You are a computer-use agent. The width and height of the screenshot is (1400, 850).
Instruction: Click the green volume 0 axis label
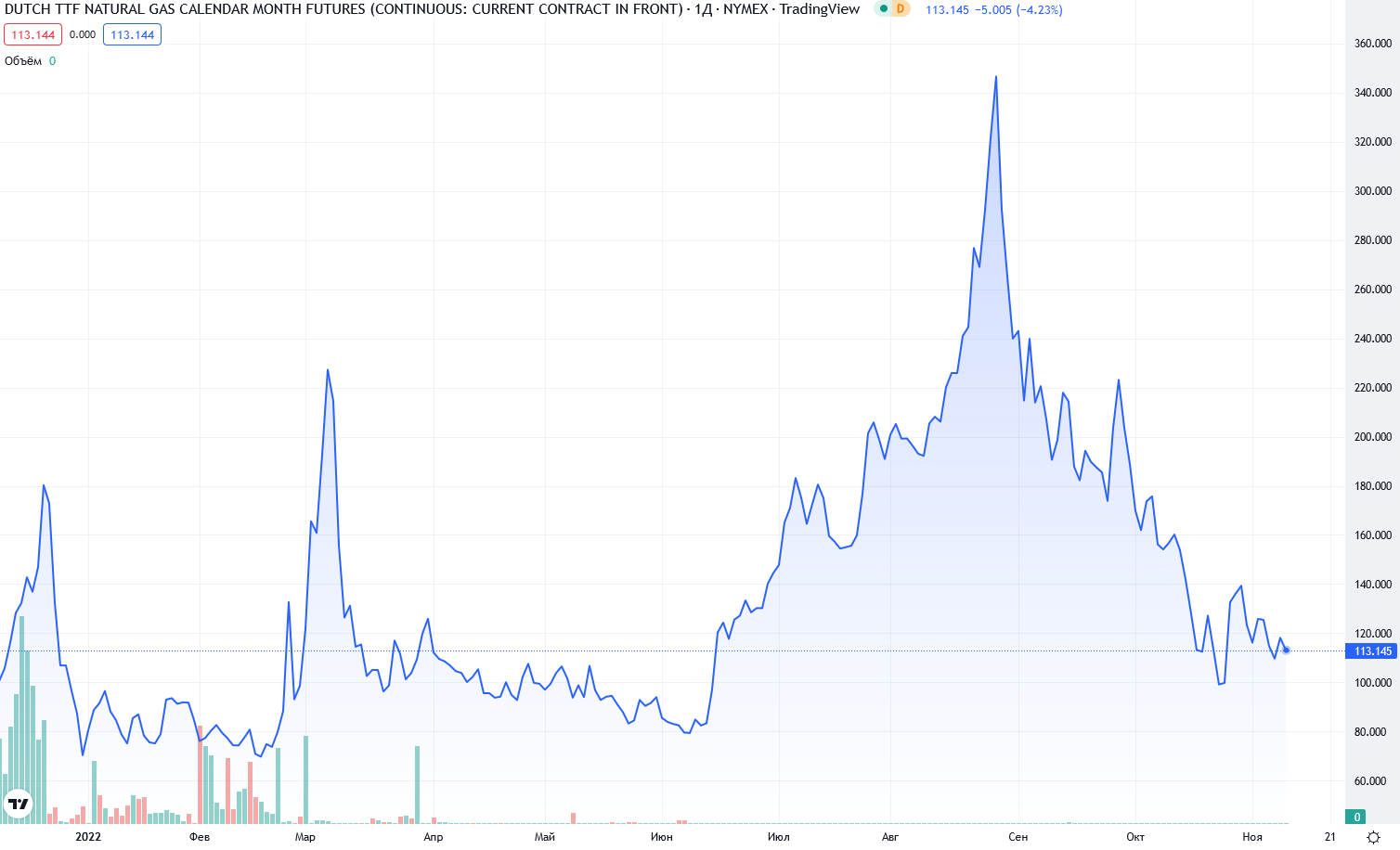tap(1357, 817)
